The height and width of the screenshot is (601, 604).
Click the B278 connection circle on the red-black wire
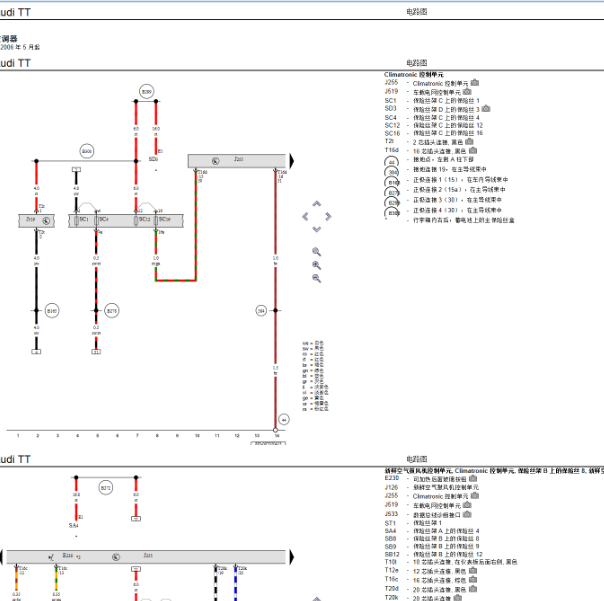[x=112, y=311]
